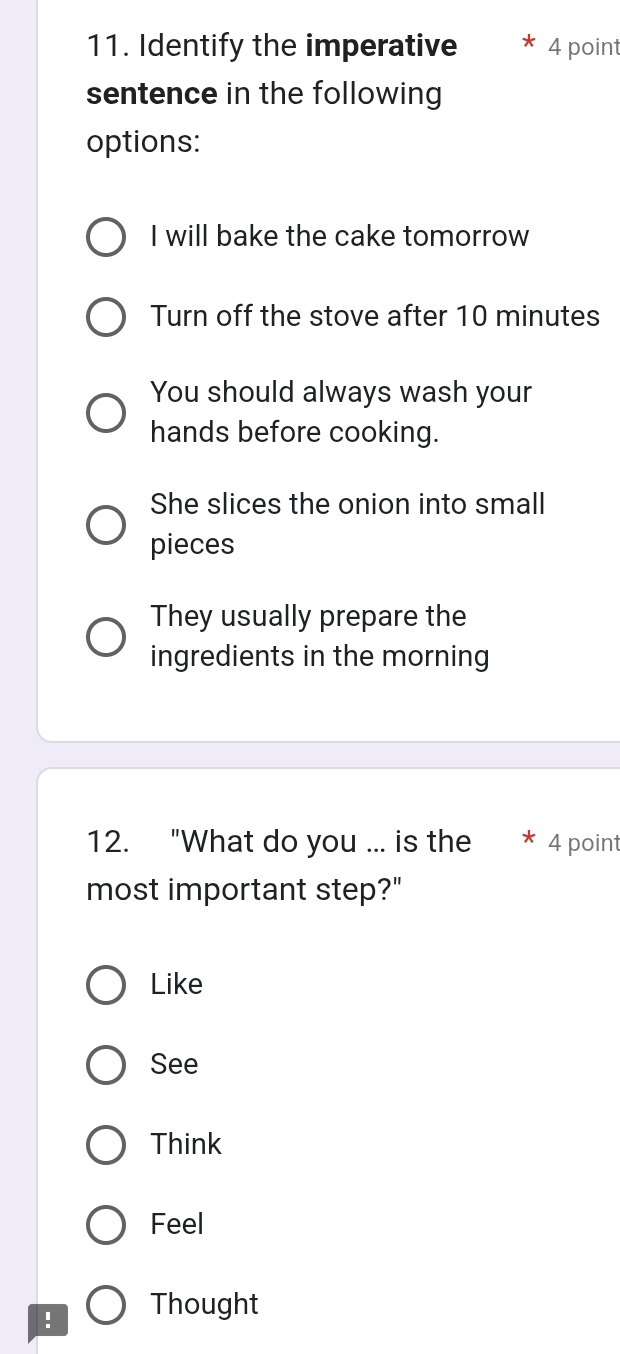Click the "I will bake the cake" label

pos(340,237)
